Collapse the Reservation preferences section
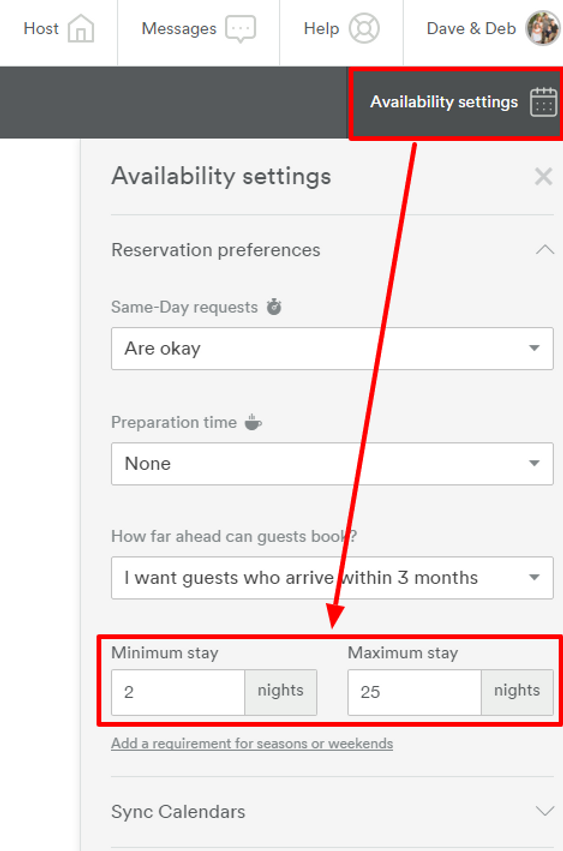The width and height of the screenshot is (563, 851). click(x=545, y=250)
